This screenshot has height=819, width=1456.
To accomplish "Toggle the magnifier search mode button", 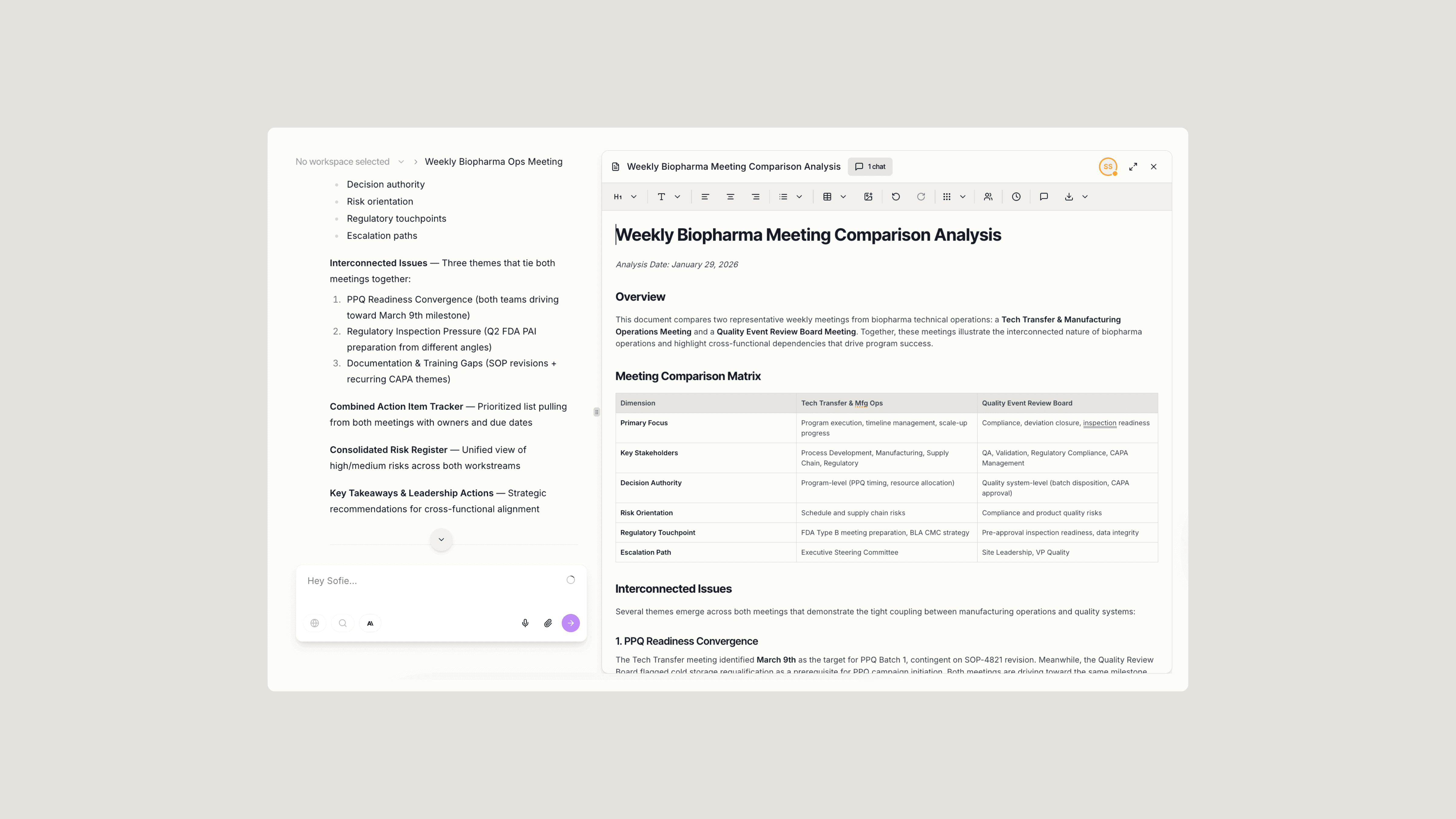I will pos(342,623).
